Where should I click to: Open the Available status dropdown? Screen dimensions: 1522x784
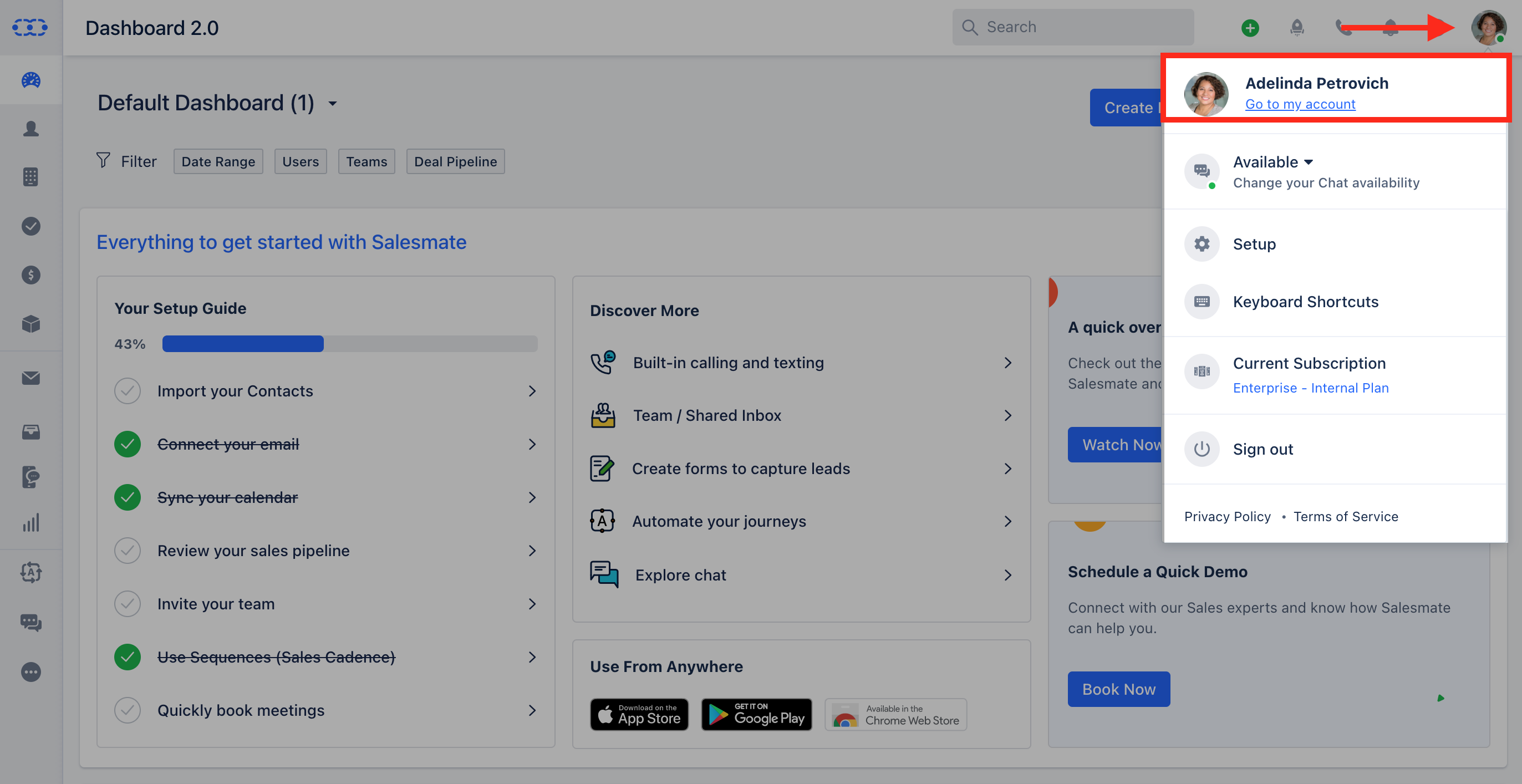tap(1272, 161)
